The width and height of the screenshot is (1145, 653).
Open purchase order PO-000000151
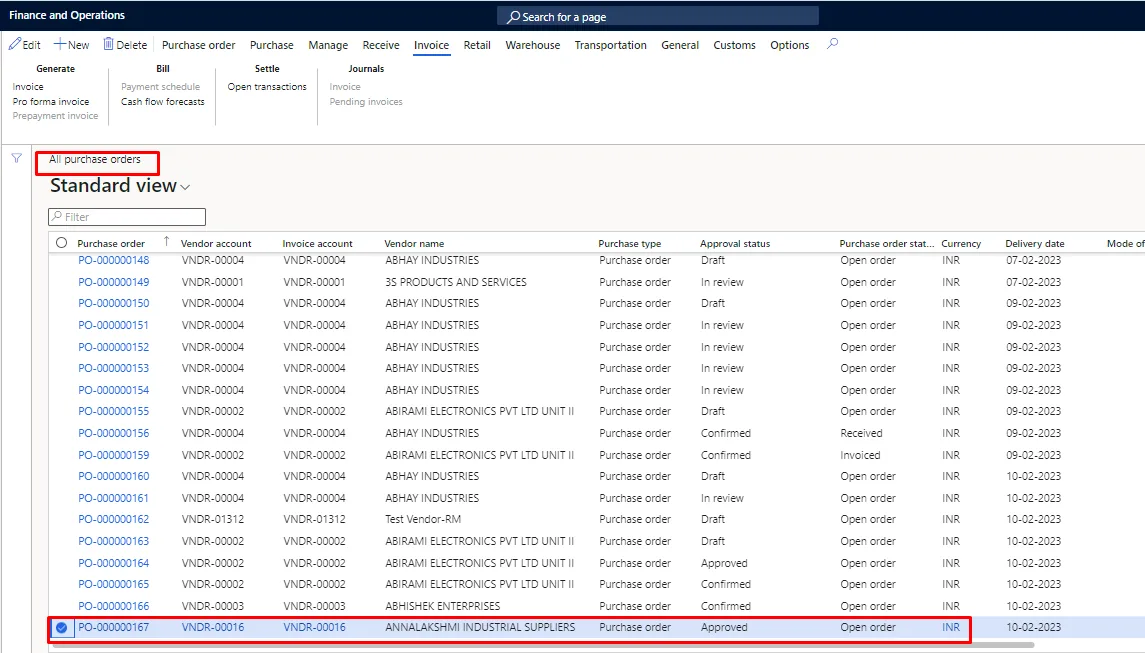click(x=114, y=325)
